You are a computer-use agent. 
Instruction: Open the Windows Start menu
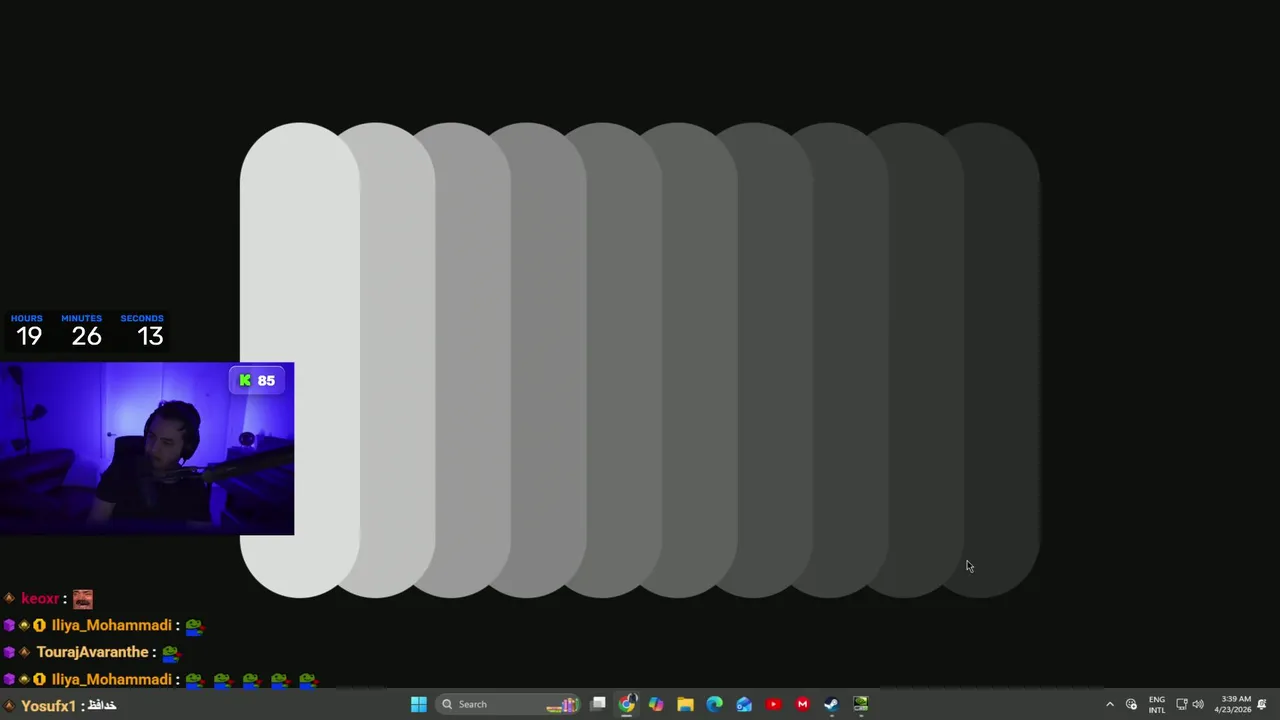[x=419, y=704]
